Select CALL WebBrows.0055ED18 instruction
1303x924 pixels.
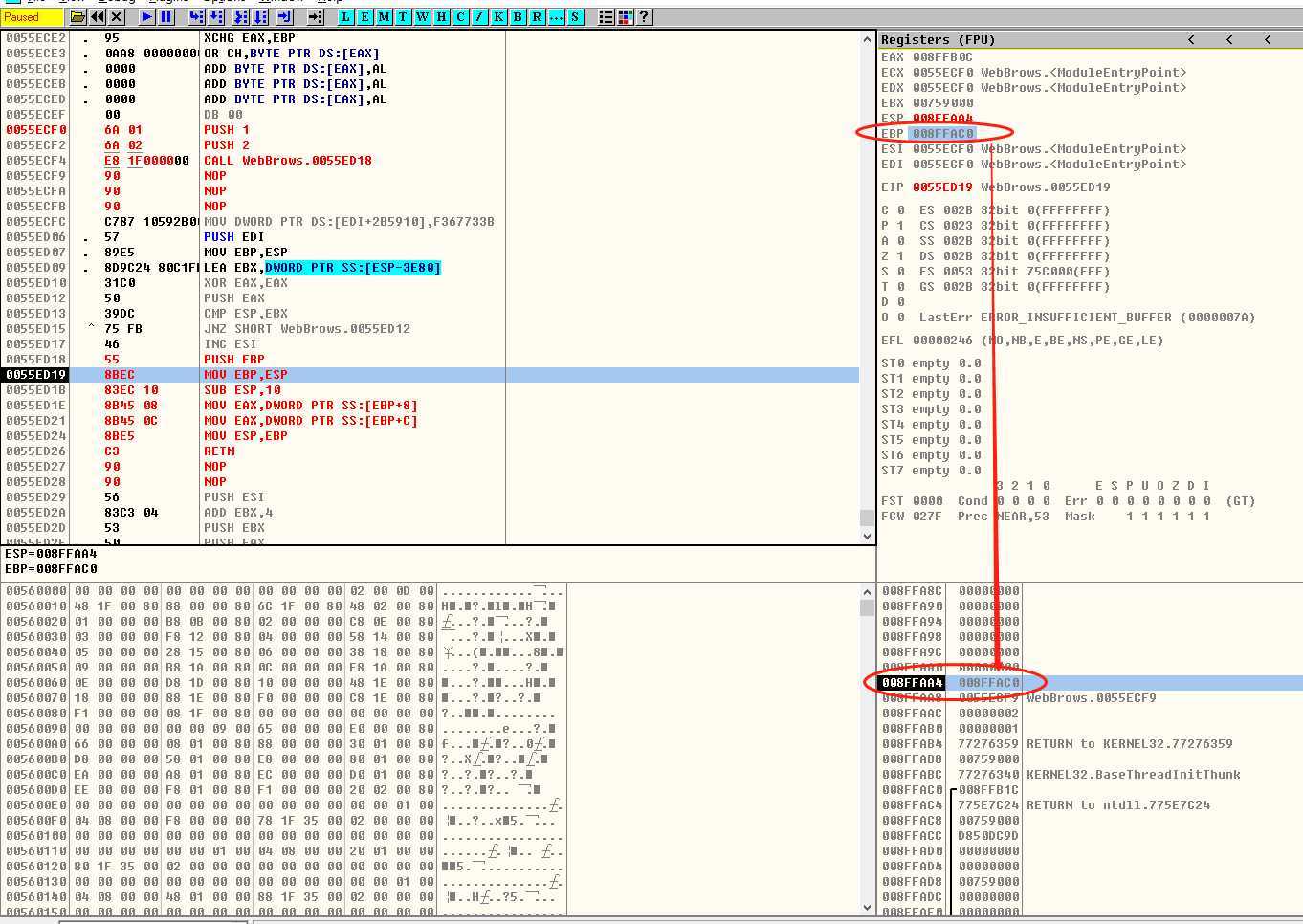287,161
